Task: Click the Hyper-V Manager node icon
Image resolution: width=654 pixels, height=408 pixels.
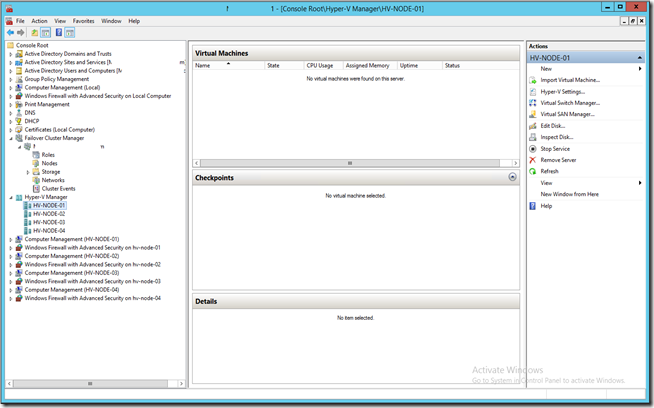Action: pos(19,197)
